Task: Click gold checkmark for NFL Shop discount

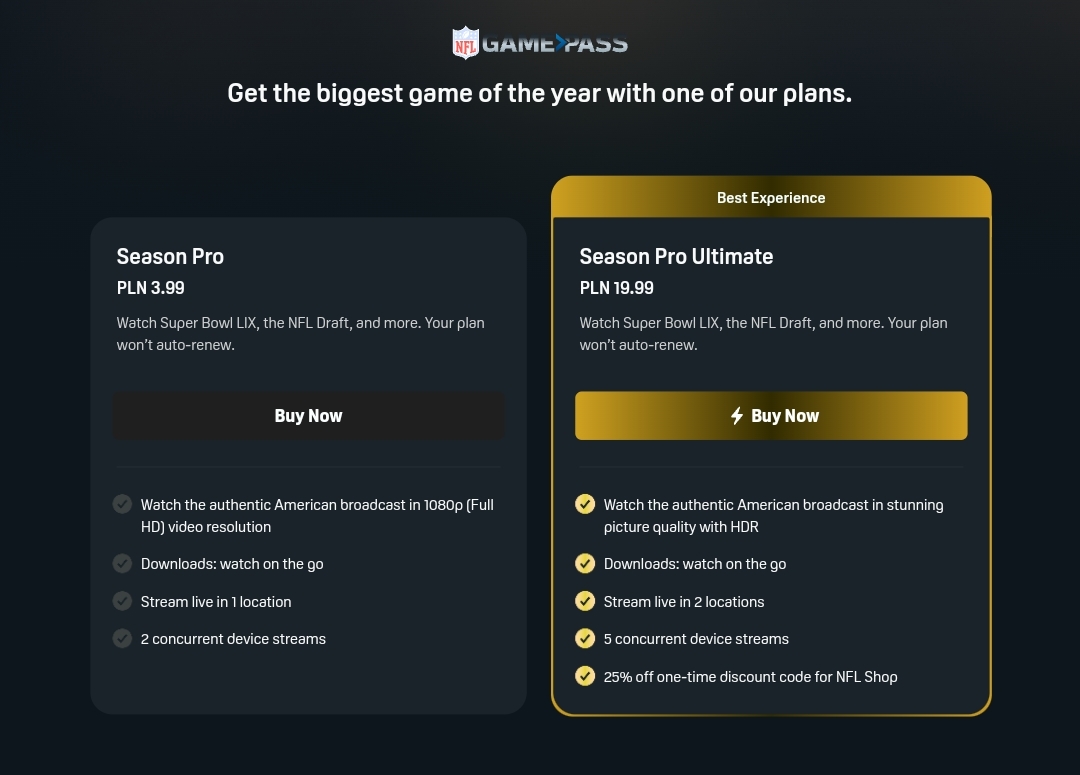Action: 585,676
